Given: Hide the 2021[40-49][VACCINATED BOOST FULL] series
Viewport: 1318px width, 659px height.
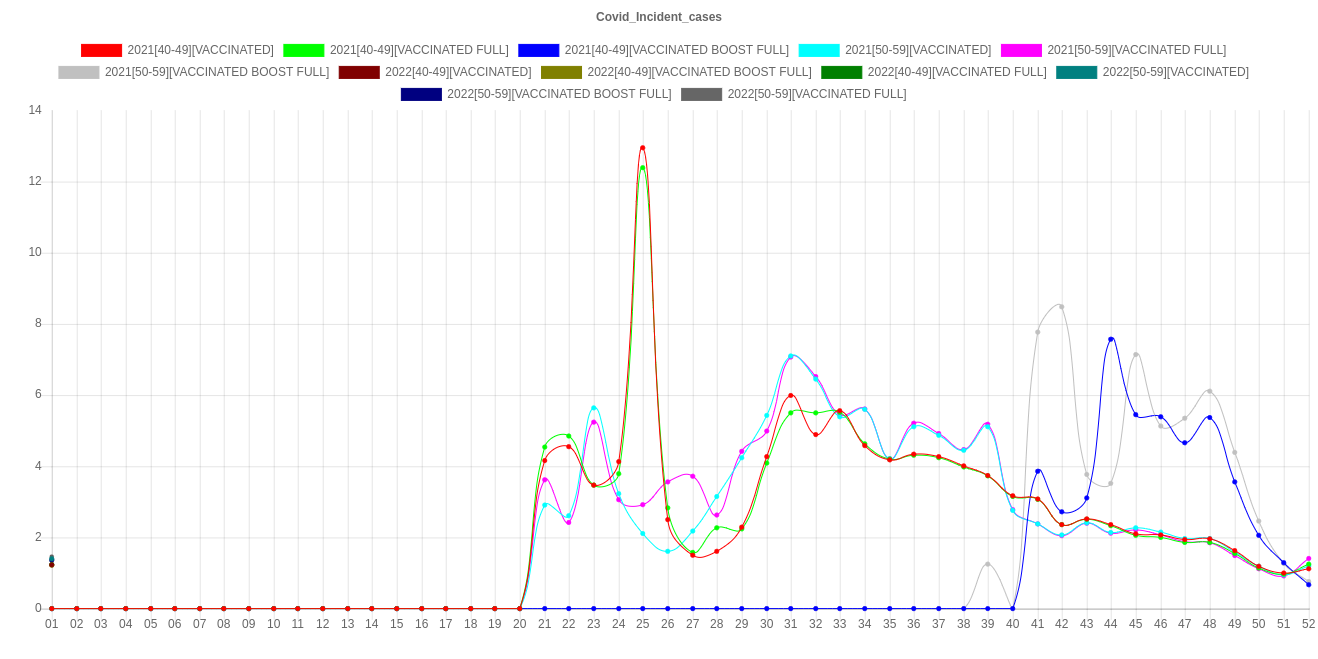Looking at the screenshot, I should click(539, 50).
